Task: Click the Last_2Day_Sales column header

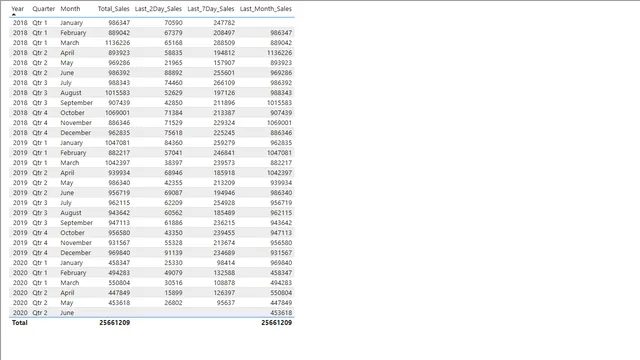Action: point(158,9)
